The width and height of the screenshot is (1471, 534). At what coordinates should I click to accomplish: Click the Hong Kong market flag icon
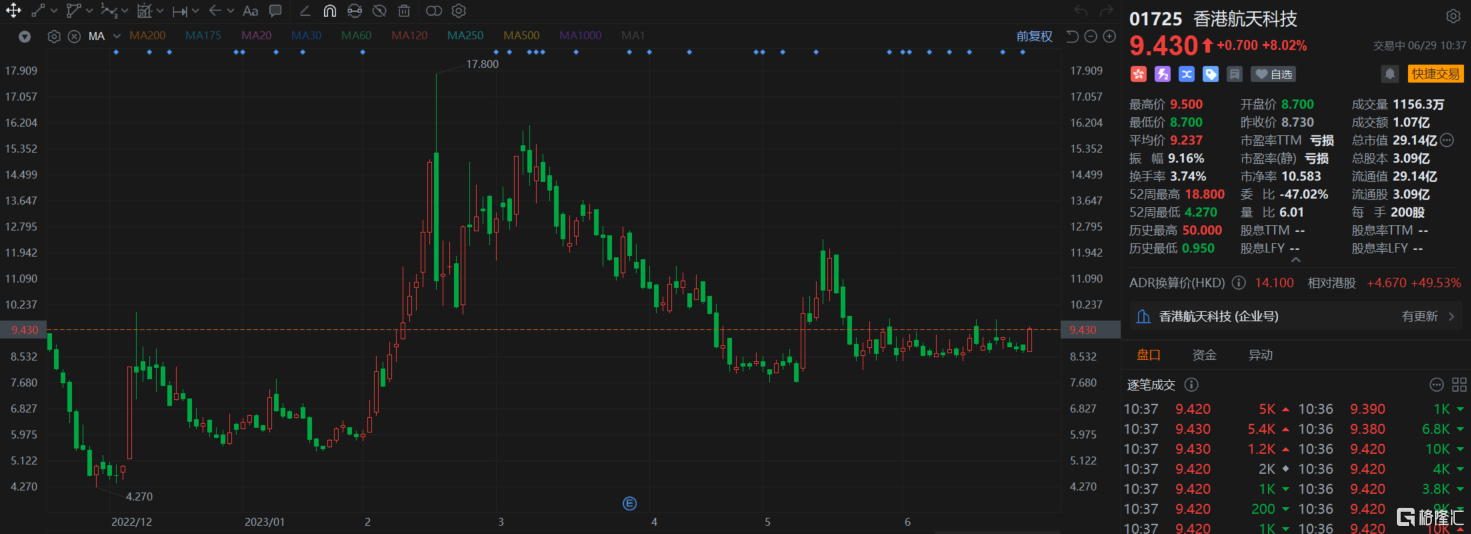tap(1138, 74)
